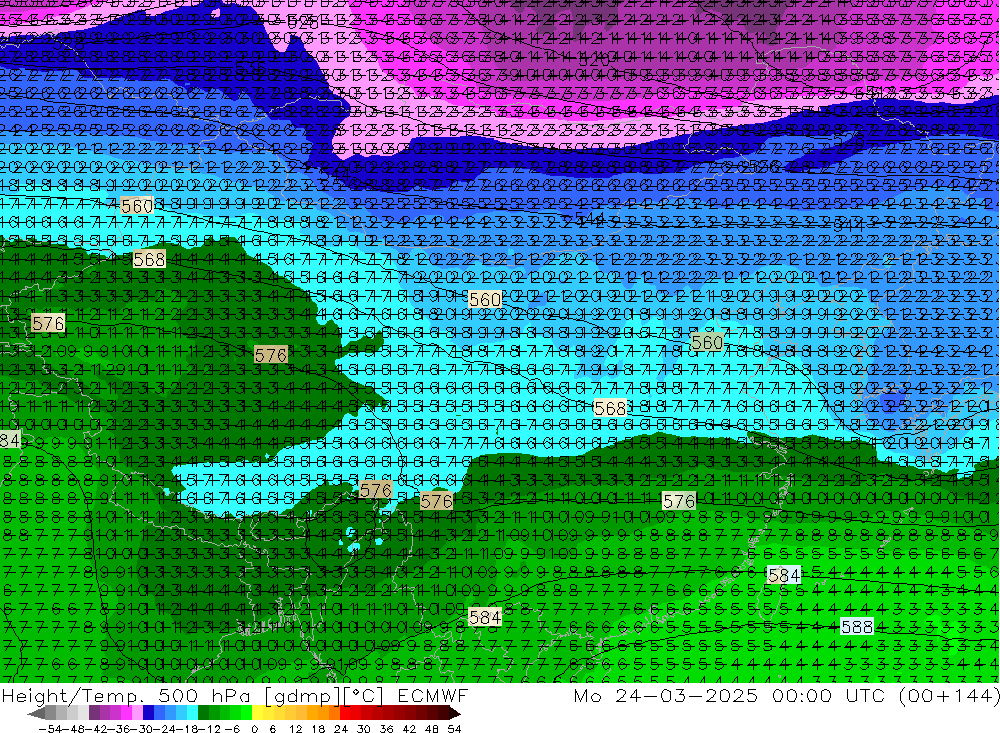Click the cyan legend swatch

[x=192, y=712]
